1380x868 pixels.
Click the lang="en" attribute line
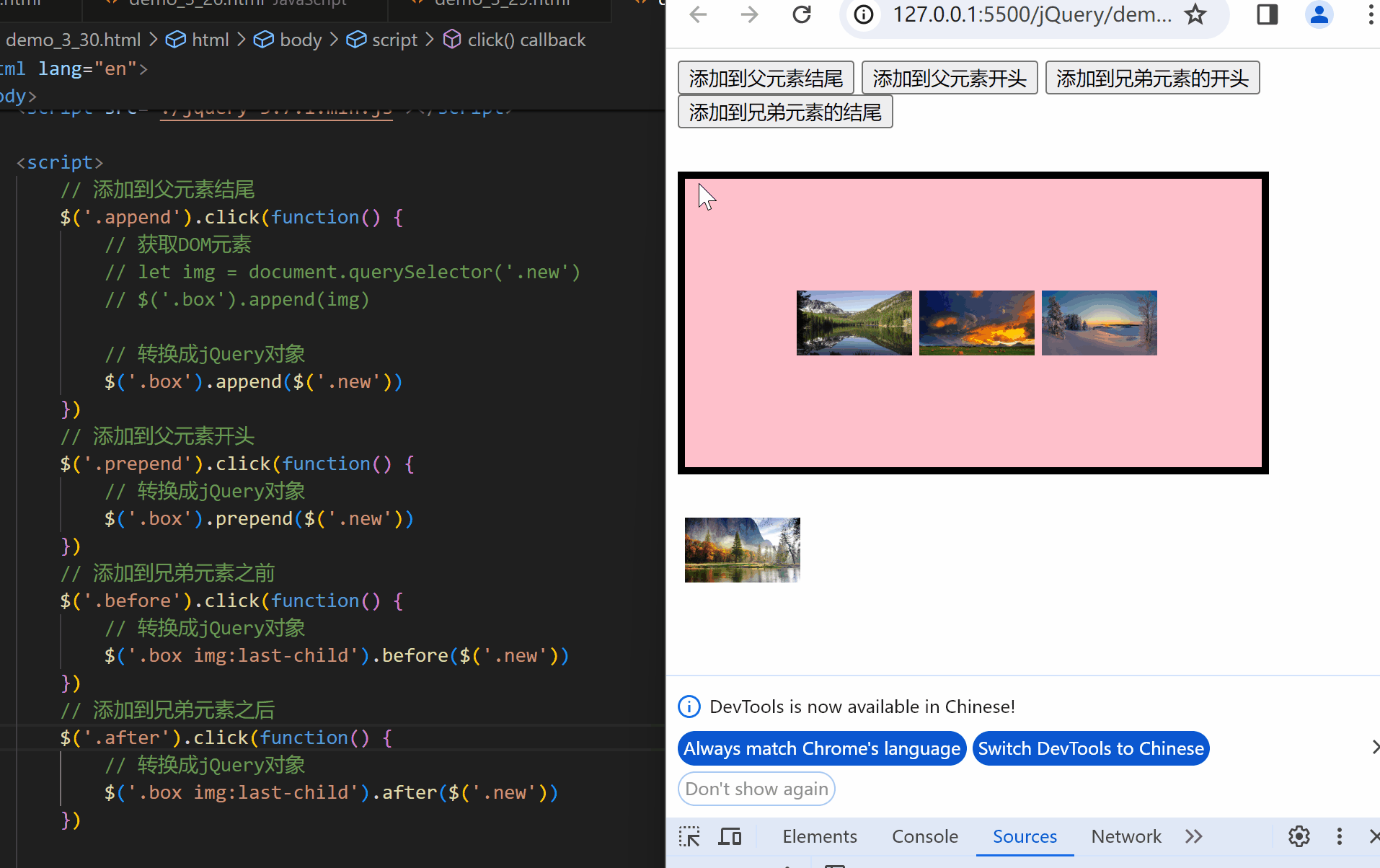[x=74, y=68]
